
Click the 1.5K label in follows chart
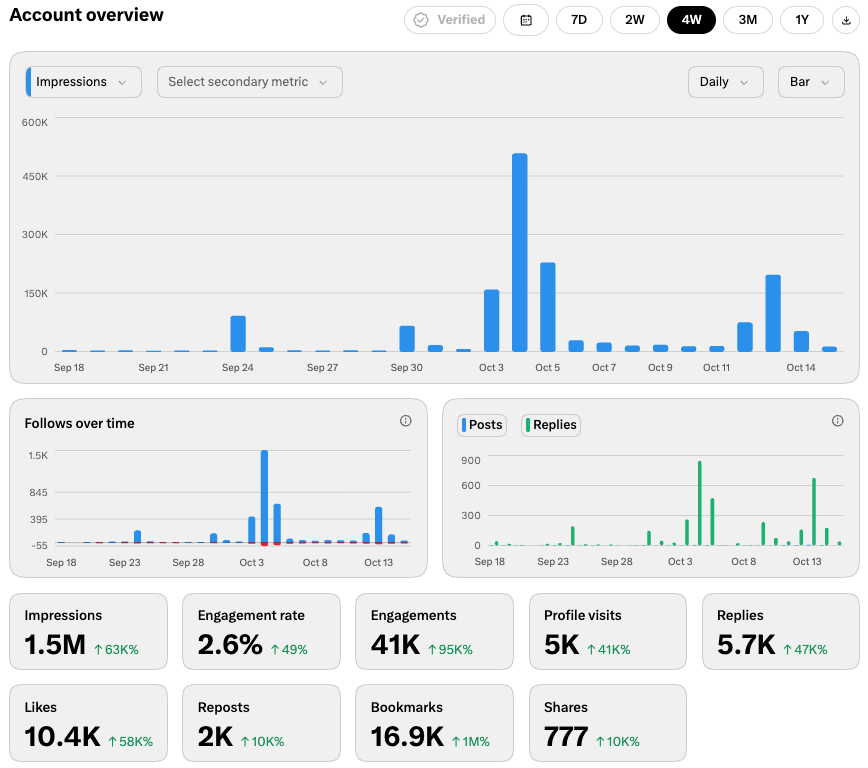coord(38,456)
